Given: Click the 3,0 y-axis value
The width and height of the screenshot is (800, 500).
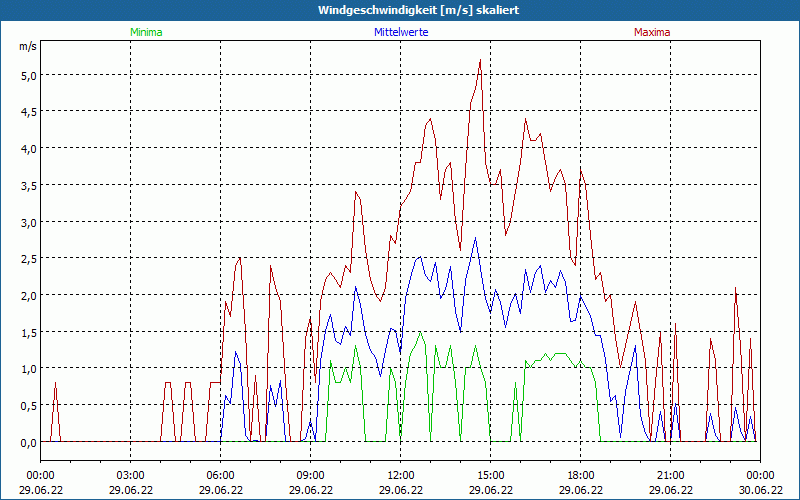Looking at the screenshot, I should (x=29, y=222).
